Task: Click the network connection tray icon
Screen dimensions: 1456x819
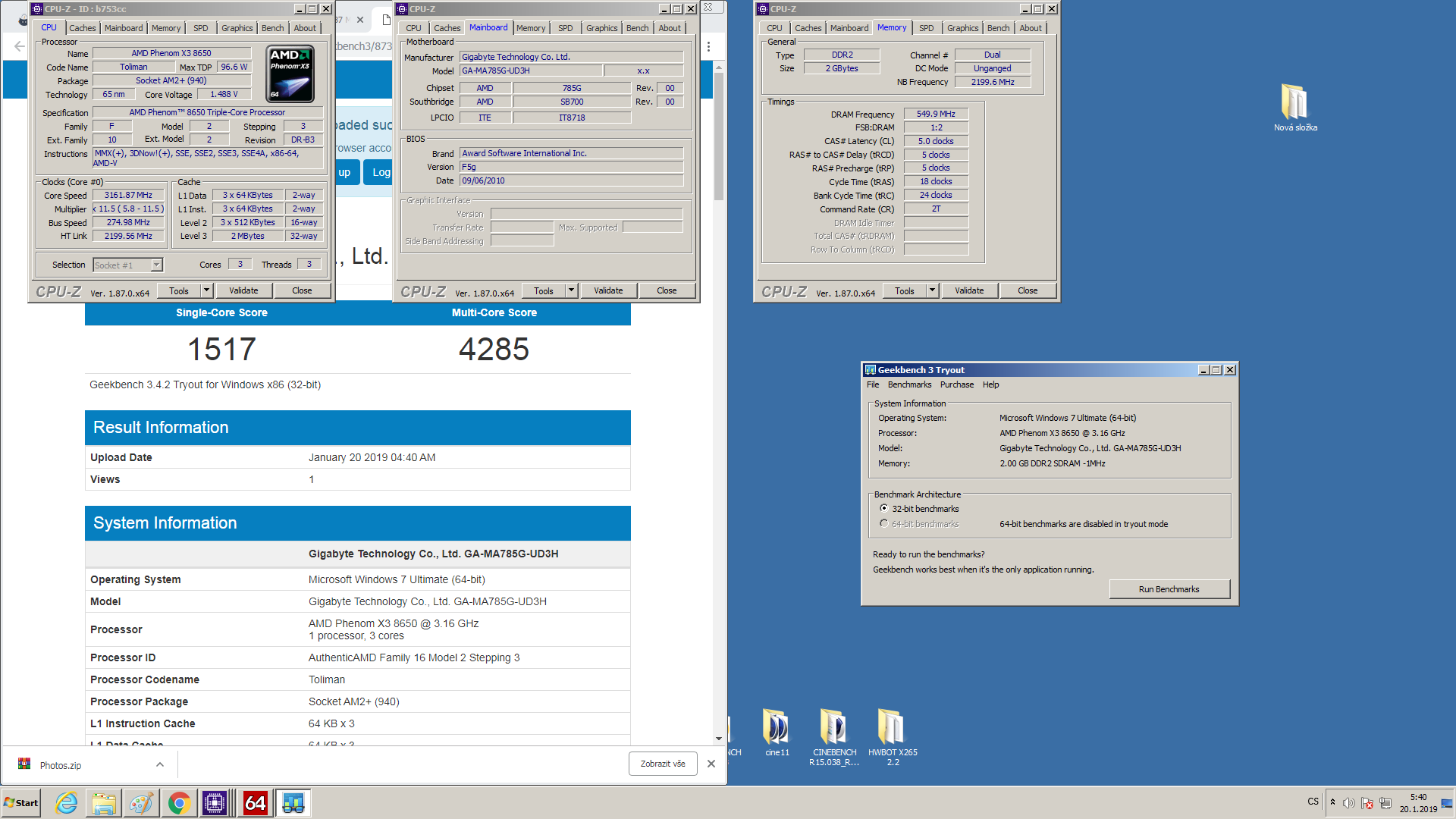Action: tap(1385, 803)
